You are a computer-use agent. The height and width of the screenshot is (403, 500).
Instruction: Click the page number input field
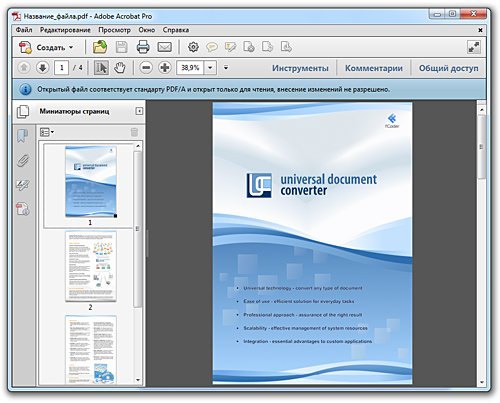coord(62,68)
